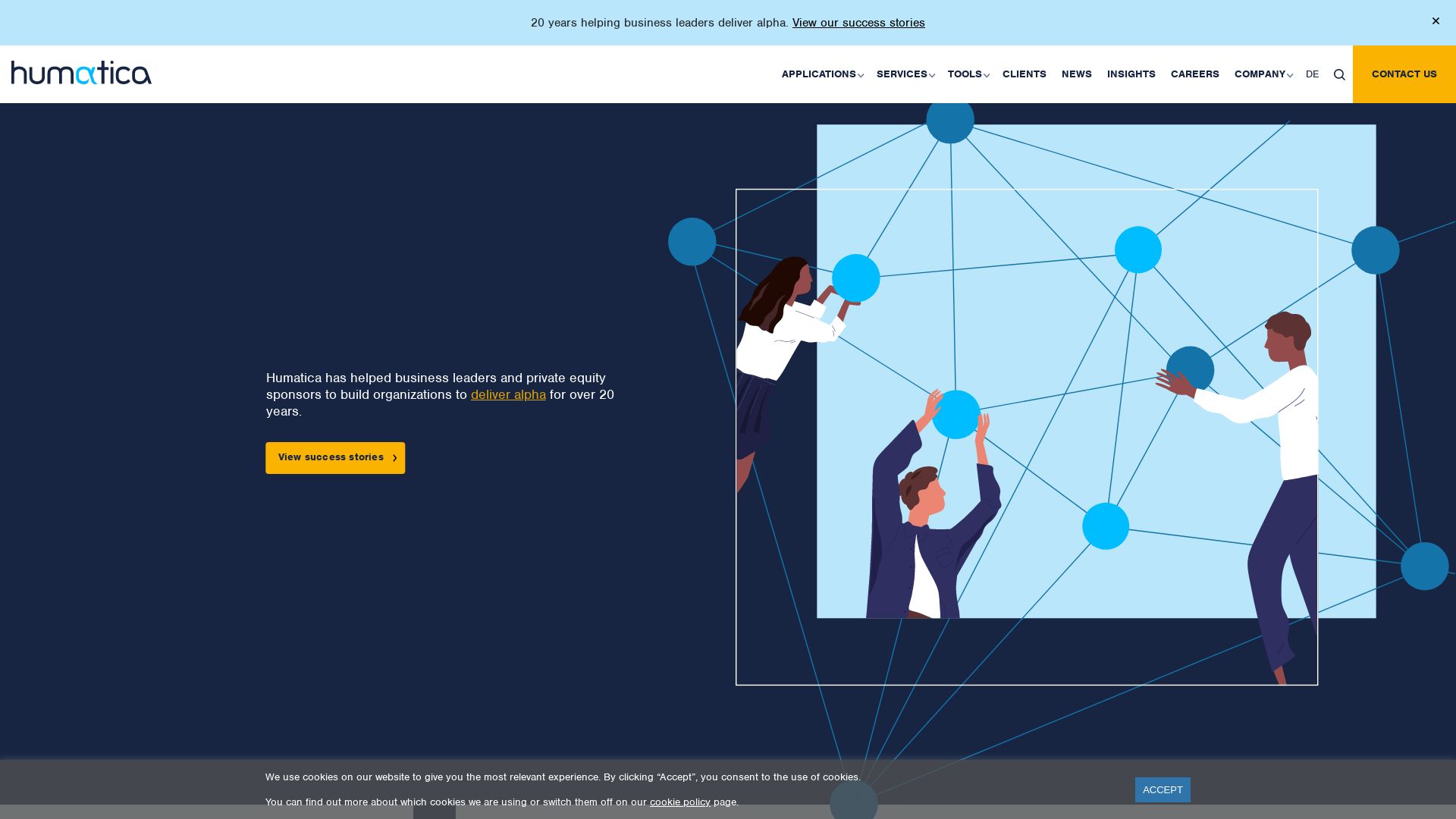Viewport: 1456px width, 819px height.
Task: Go to the Insights page
Action: pyautogui.click(x=1131, y=74)
